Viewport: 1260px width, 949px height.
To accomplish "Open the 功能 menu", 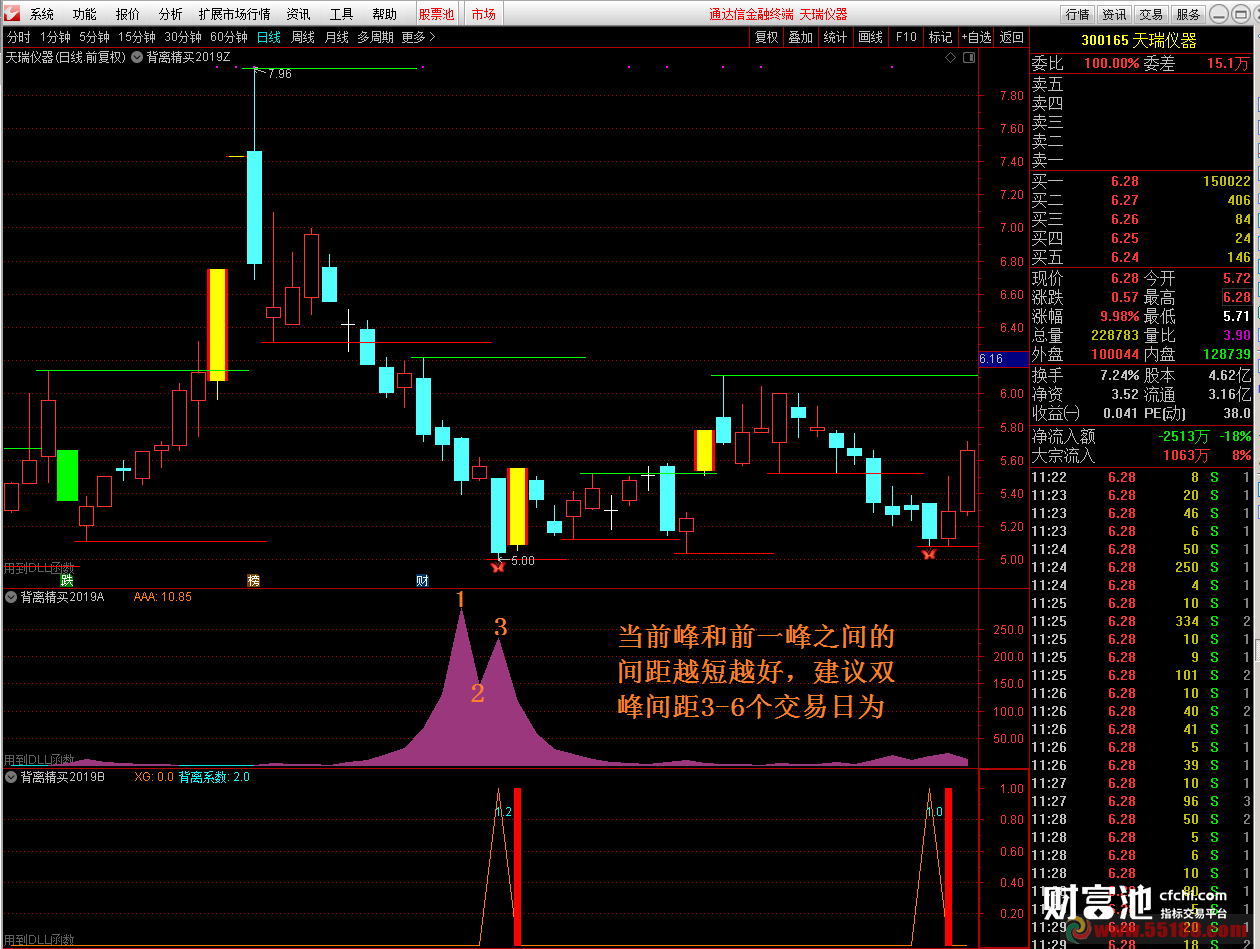I will pos(85,14).
